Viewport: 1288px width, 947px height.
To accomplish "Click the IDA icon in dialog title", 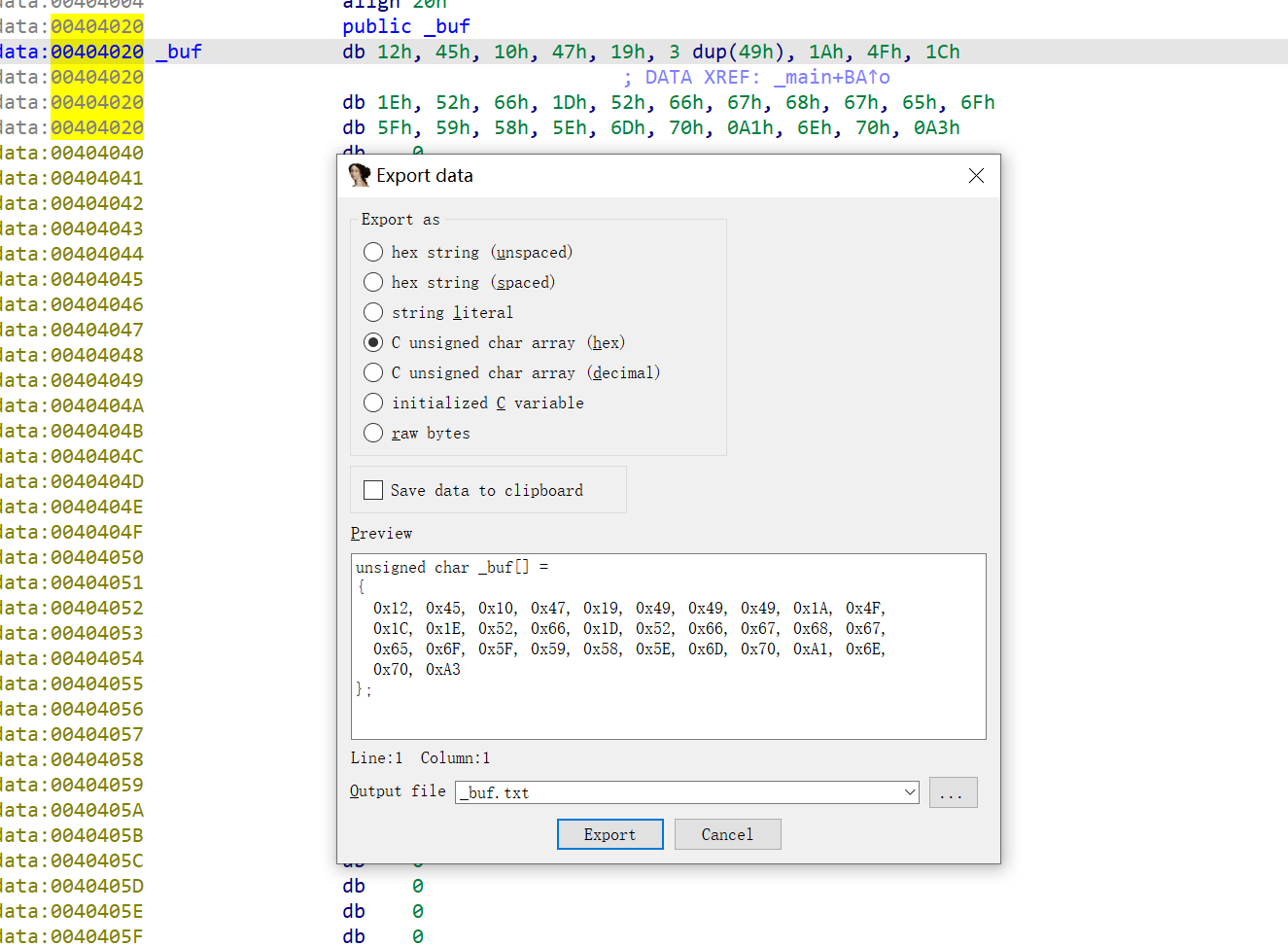I will coord(359,175).
